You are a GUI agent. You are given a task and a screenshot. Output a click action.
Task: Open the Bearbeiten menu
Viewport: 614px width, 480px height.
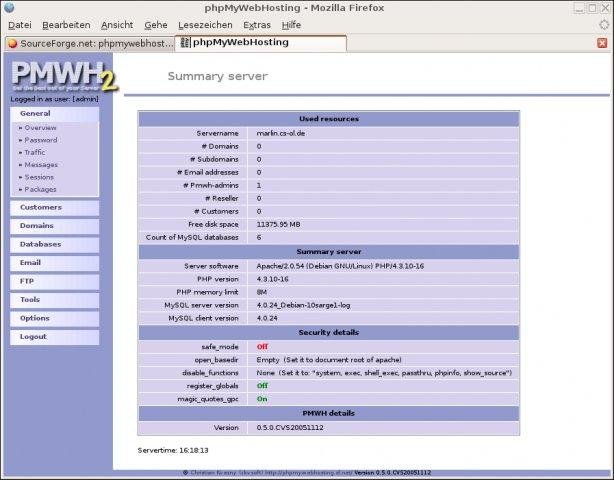coord(66,25)
